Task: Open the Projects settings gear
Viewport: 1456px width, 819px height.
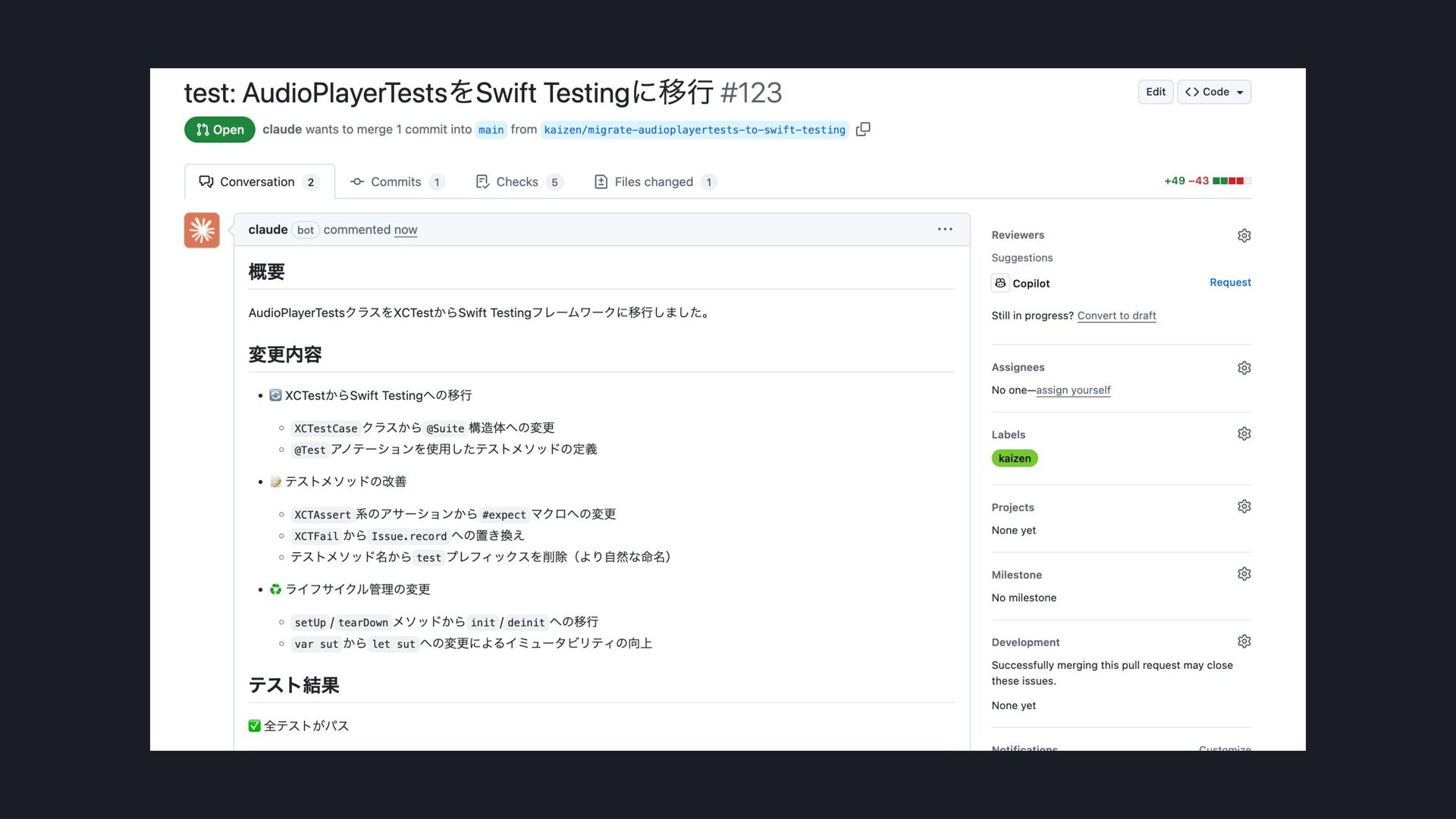Action: pyautogui.click(x=1244, y=507)
